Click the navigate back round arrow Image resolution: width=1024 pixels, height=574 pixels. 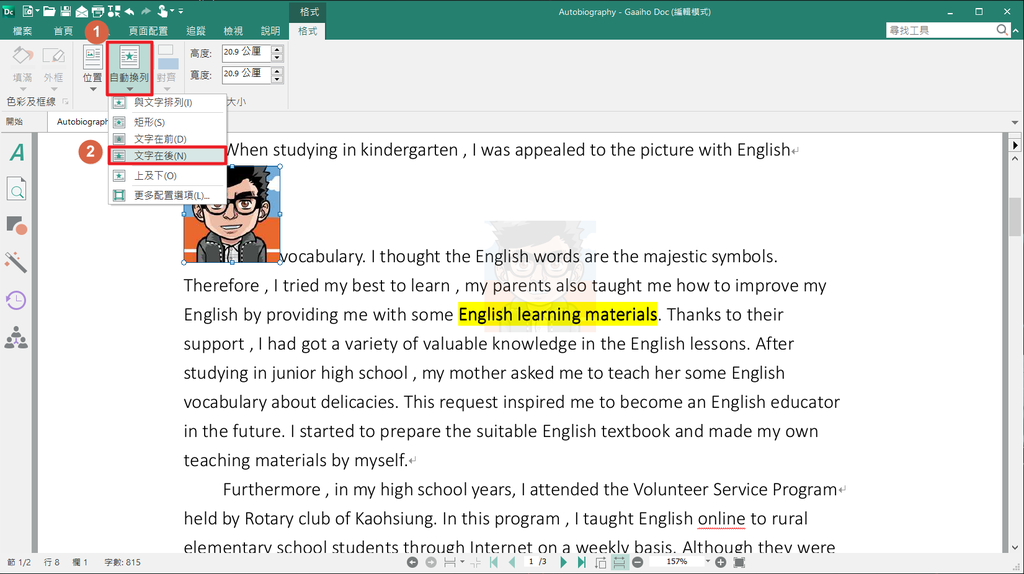pyautogui.click(x=412, y=562)
